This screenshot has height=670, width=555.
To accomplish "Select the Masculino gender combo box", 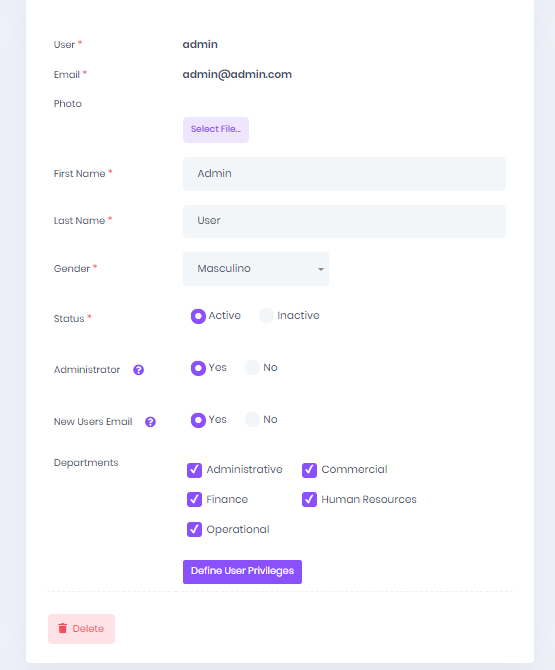I will [x=256, y=269].
